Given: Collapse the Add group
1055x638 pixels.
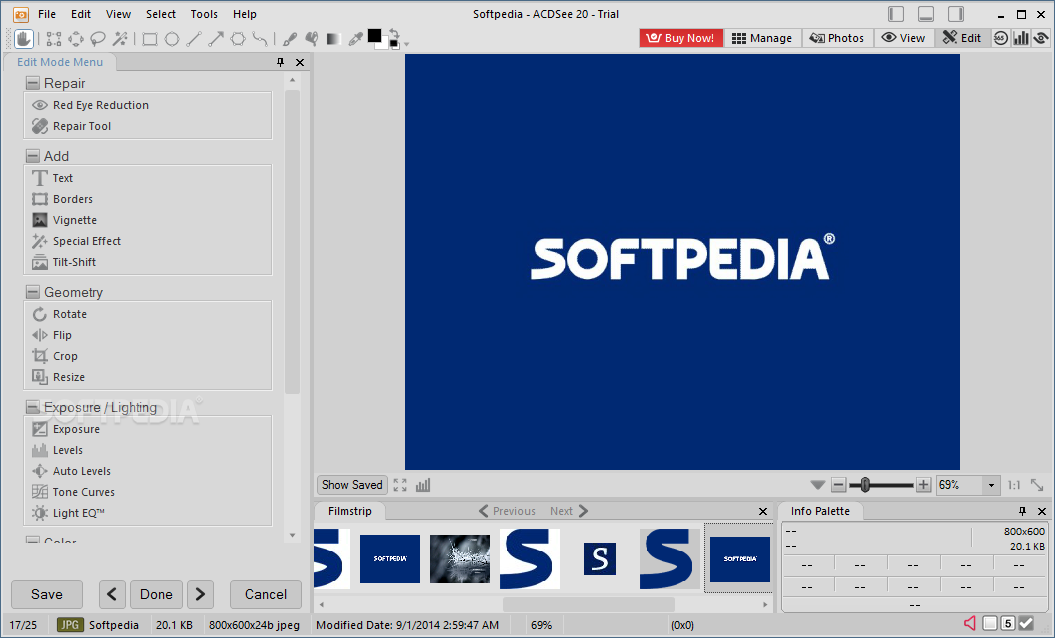Looking at the screenshot, I should coord(32,156).
